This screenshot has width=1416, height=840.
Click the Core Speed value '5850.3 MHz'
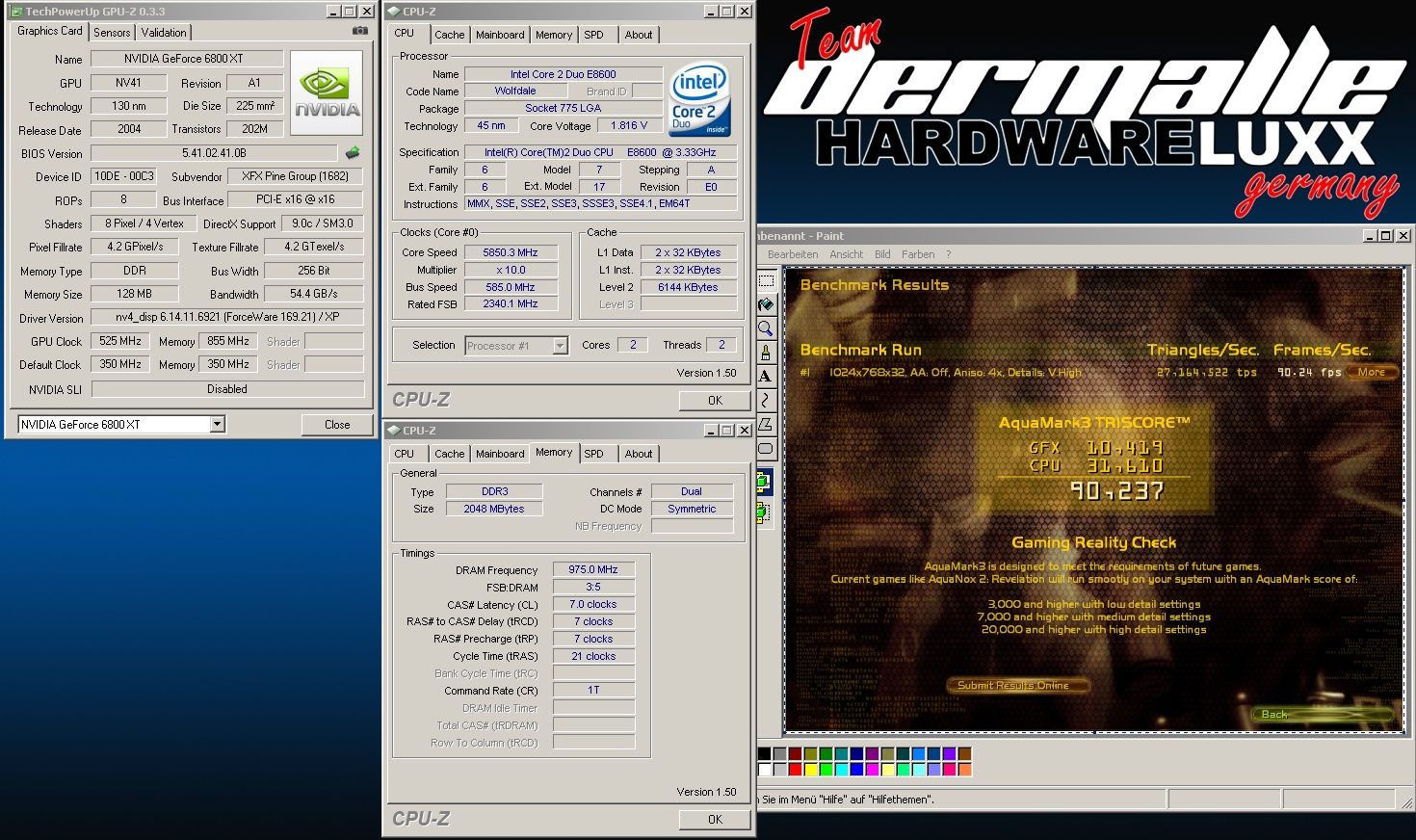click(511, 252)
